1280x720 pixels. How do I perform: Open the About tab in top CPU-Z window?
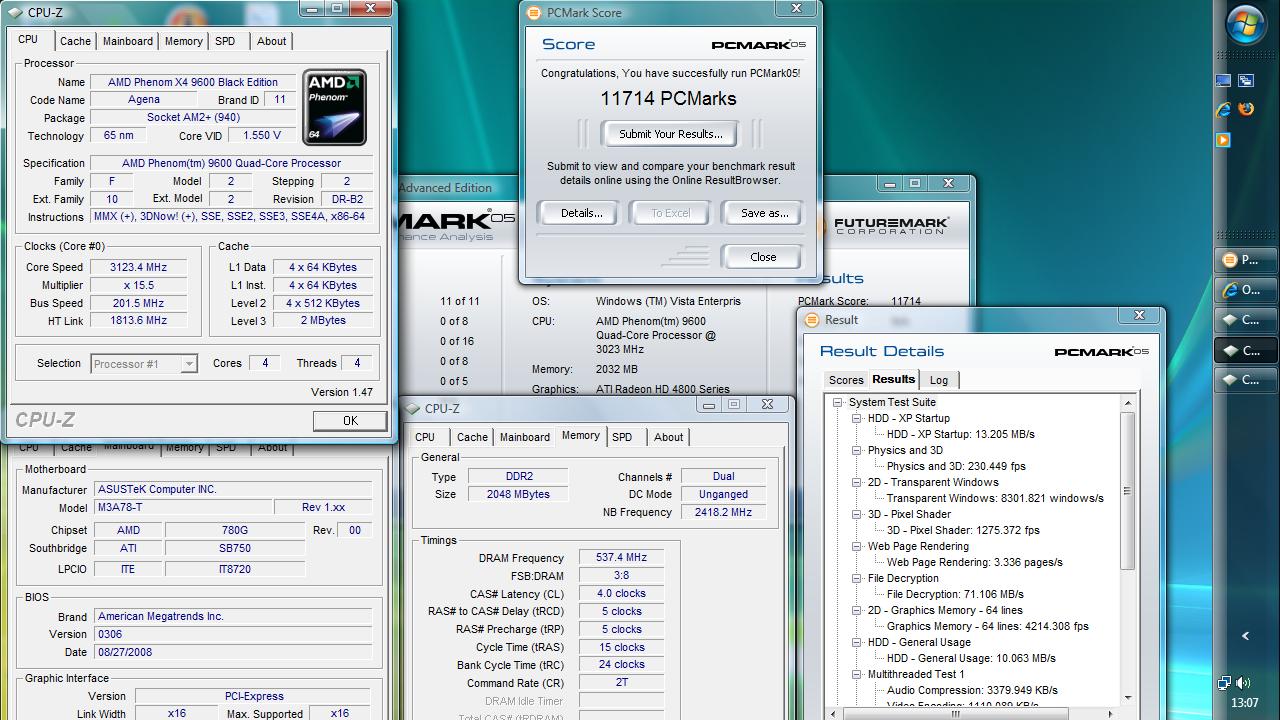pos(271,41)
